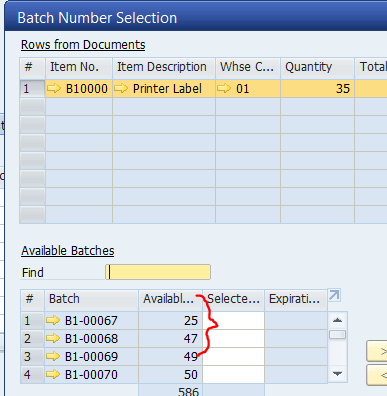Screen dimensions: 387x396
Task: Click the move-right arrow button
Action: 377,351
